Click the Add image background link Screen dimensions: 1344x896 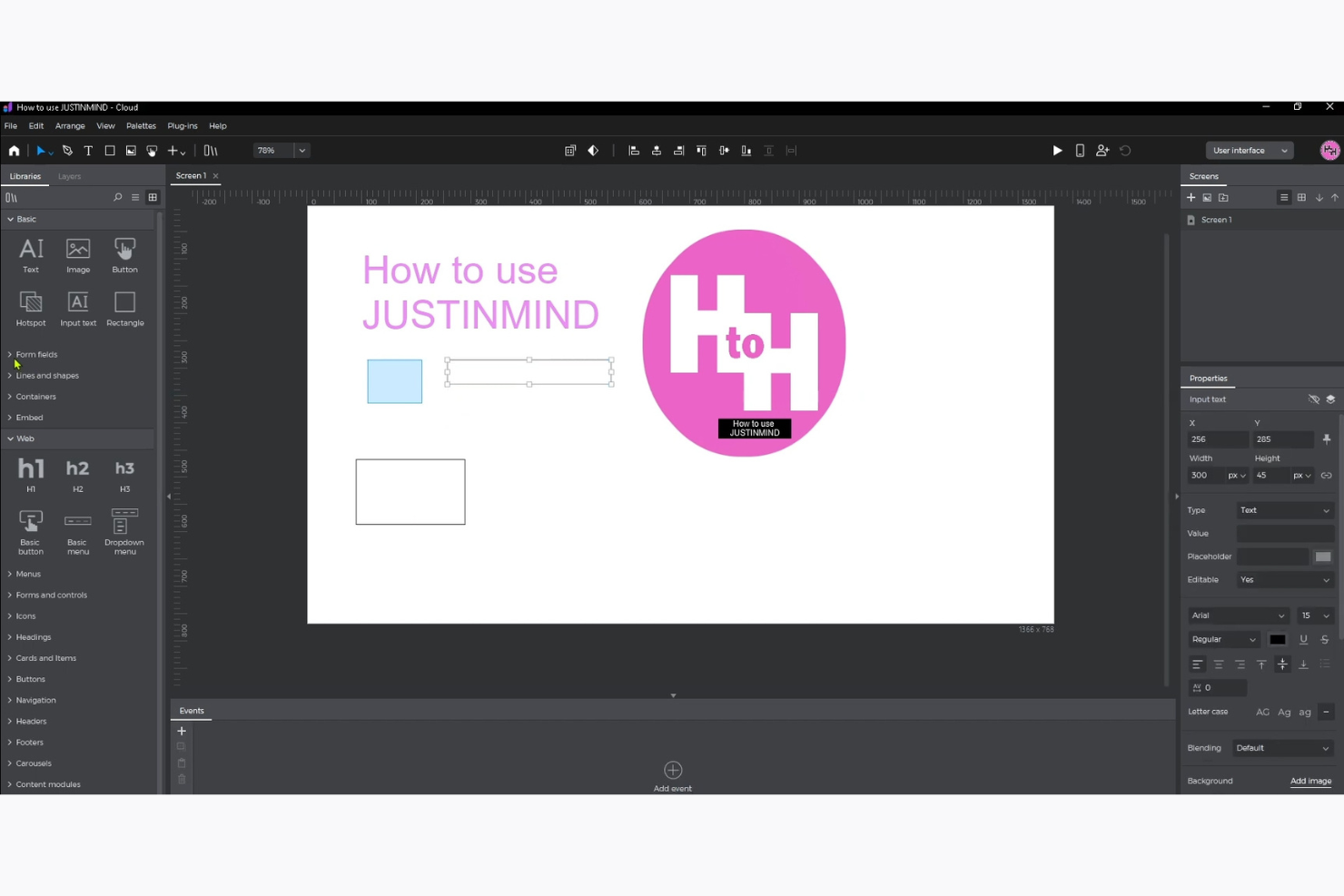point(1310,781)
